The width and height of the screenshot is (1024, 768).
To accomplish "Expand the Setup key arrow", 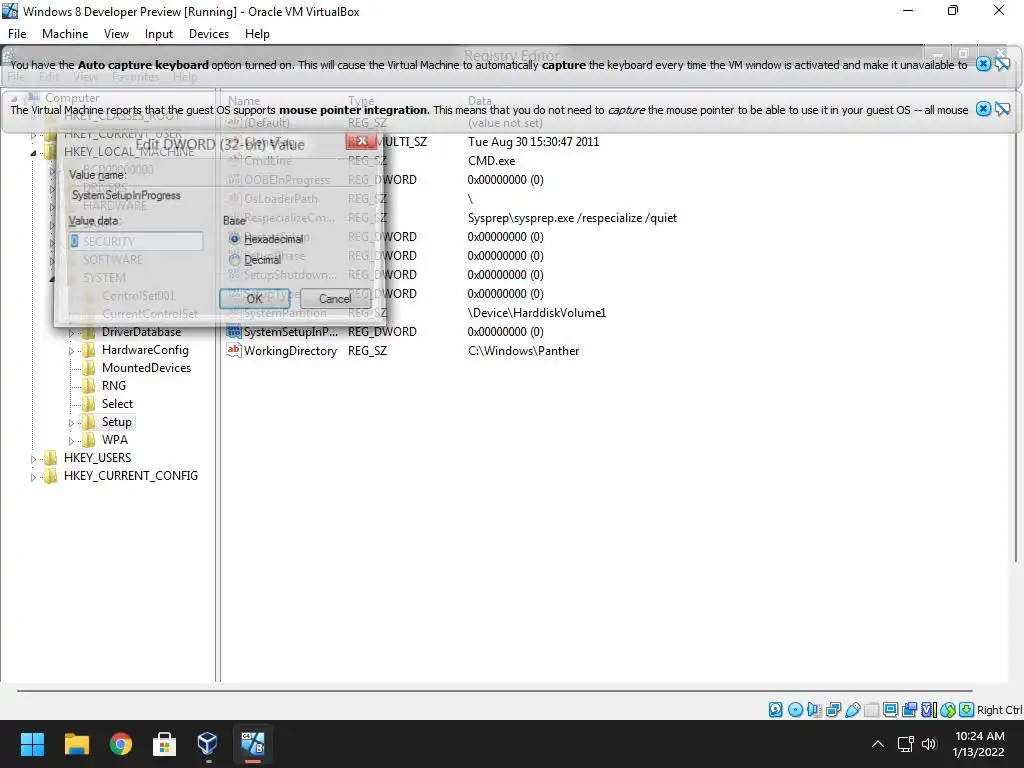I will [x=71, y=423].
